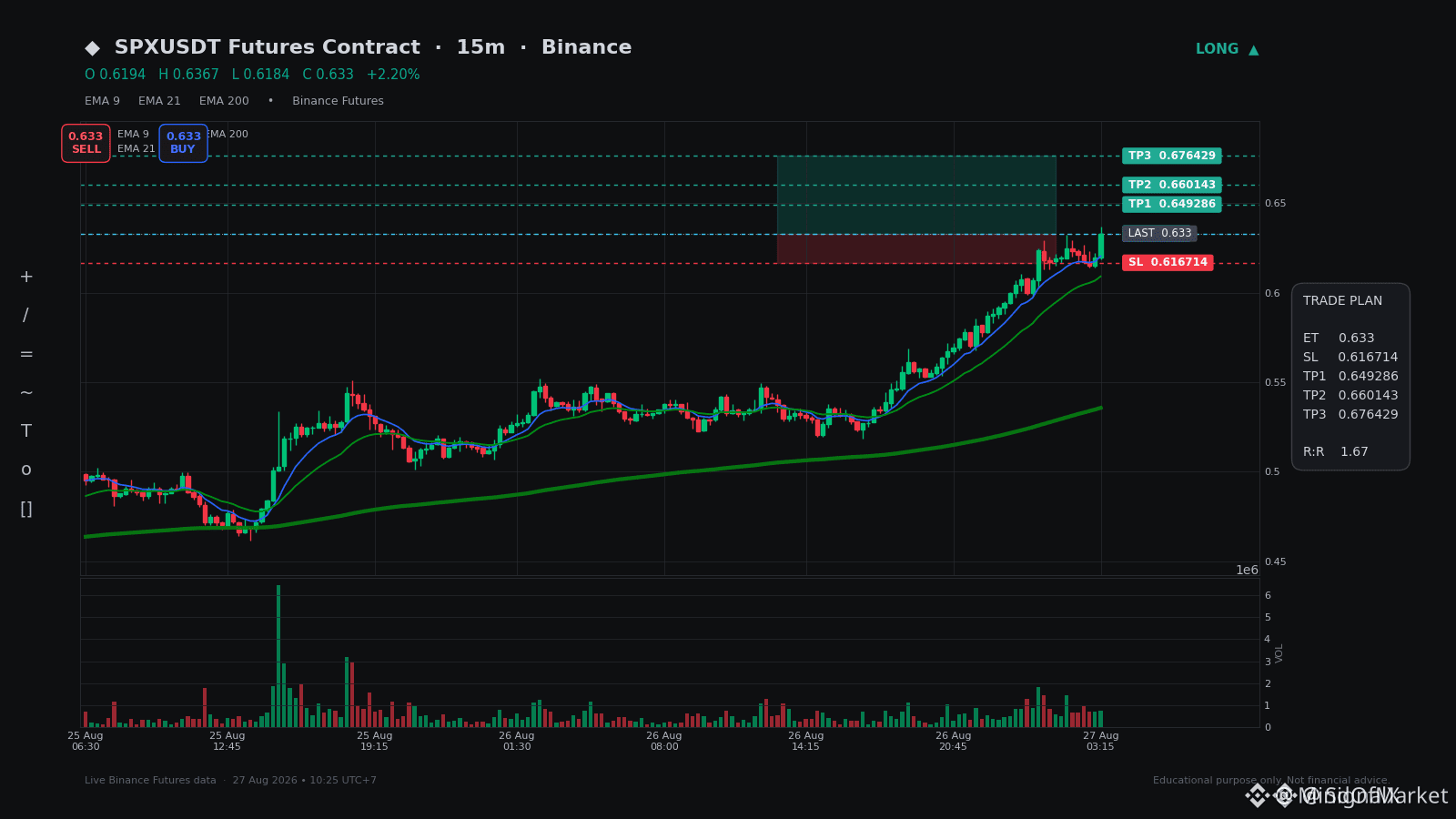Click the TP3 0.676429 row in trade plan

[1350, 415]
